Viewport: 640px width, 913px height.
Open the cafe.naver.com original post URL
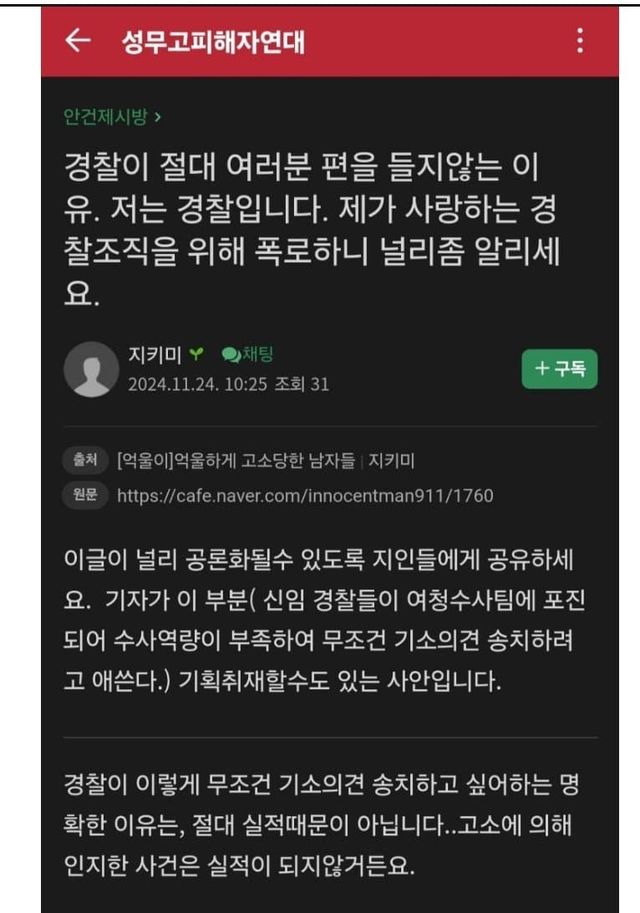305,496
